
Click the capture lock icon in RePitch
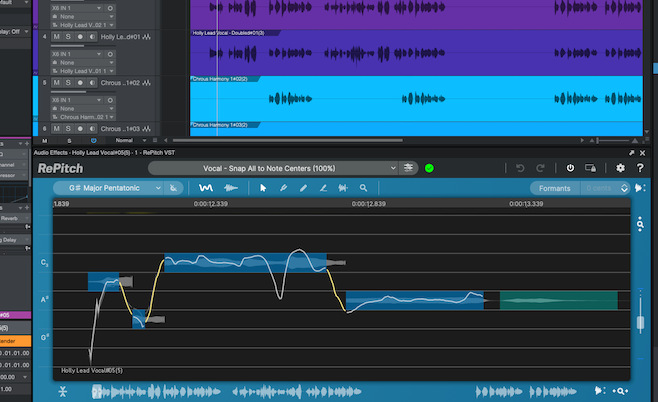click(590, 168)
